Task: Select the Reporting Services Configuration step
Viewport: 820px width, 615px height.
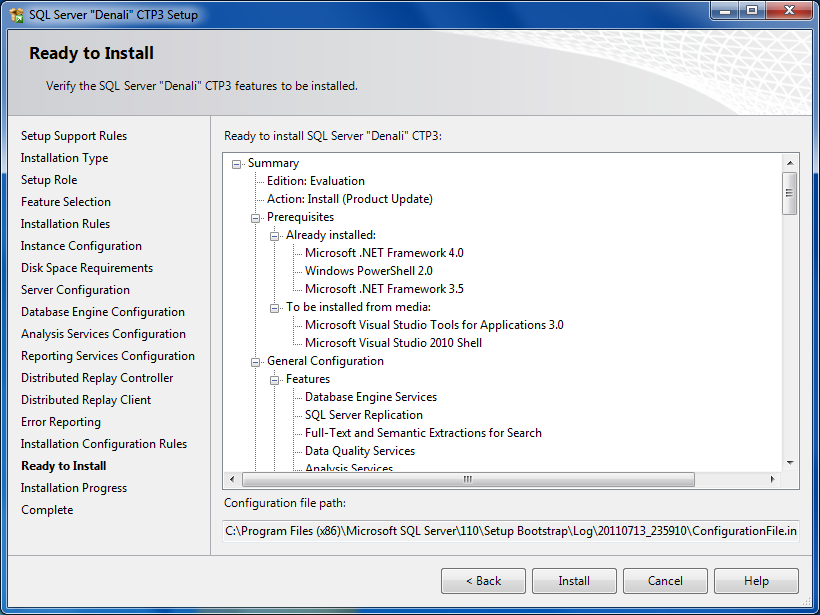Action: click(x=108, y=356)
